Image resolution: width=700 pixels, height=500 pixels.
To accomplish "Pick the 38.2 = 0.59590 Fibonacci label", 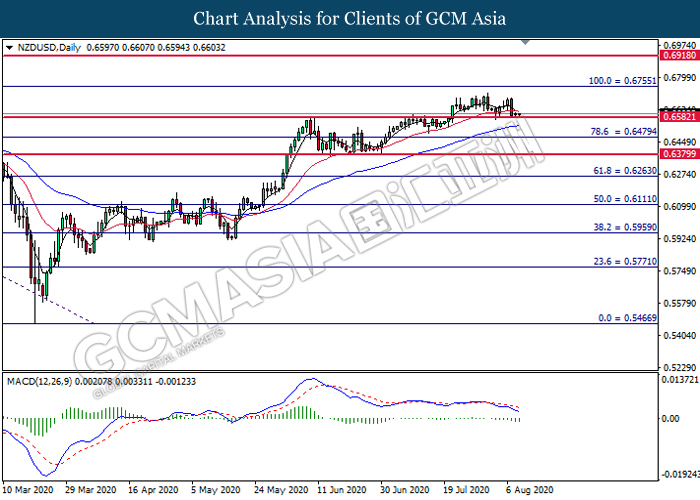I will [624, 227].
